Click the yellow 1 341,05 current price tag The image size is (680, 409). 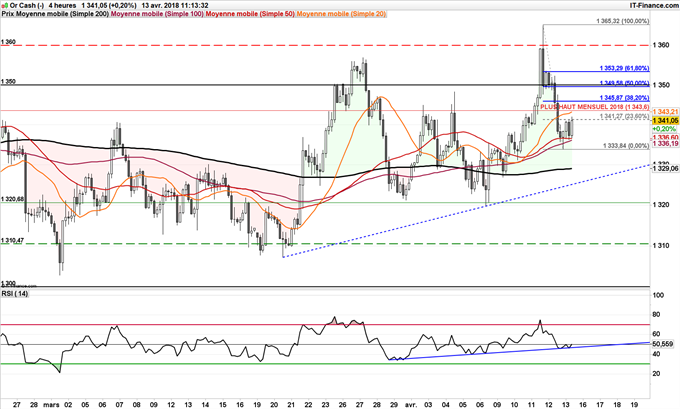click(665, 121)
